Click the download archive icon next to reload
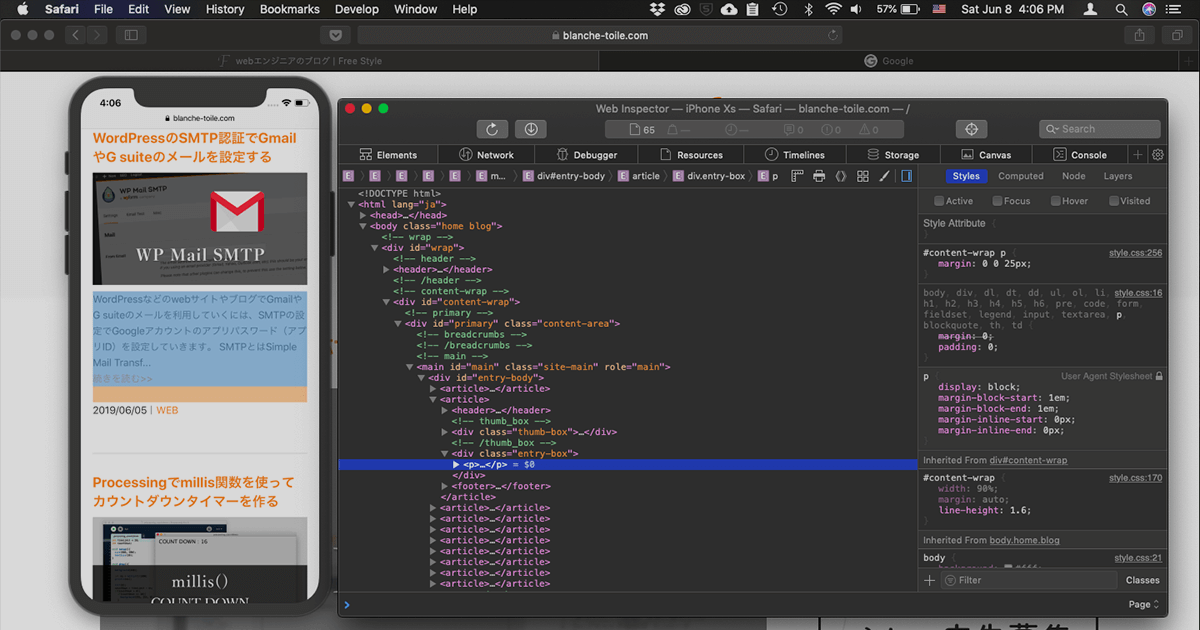1200x630 pixels. point(531,128)
